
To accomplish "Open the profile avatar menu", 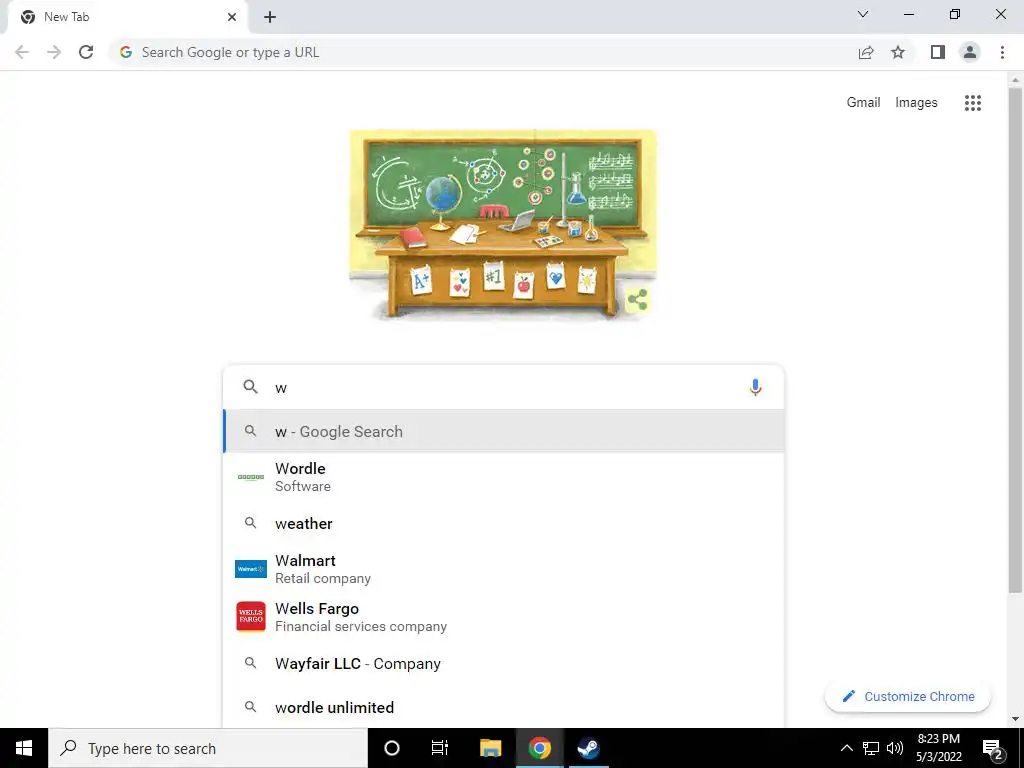I will (970, 52).
